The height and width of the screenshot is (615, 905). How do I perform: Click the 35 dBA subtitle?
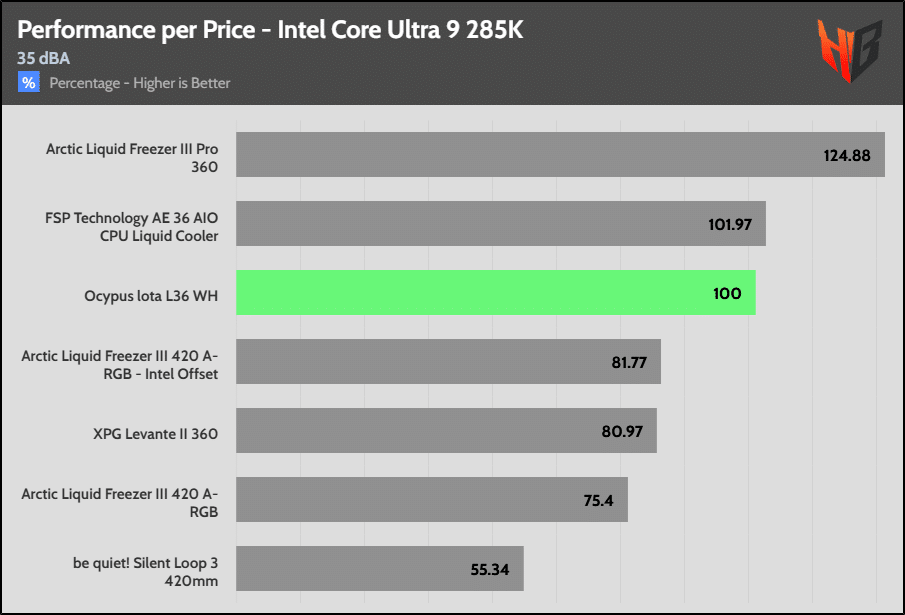pyautogui.click(x=43, y=58)
